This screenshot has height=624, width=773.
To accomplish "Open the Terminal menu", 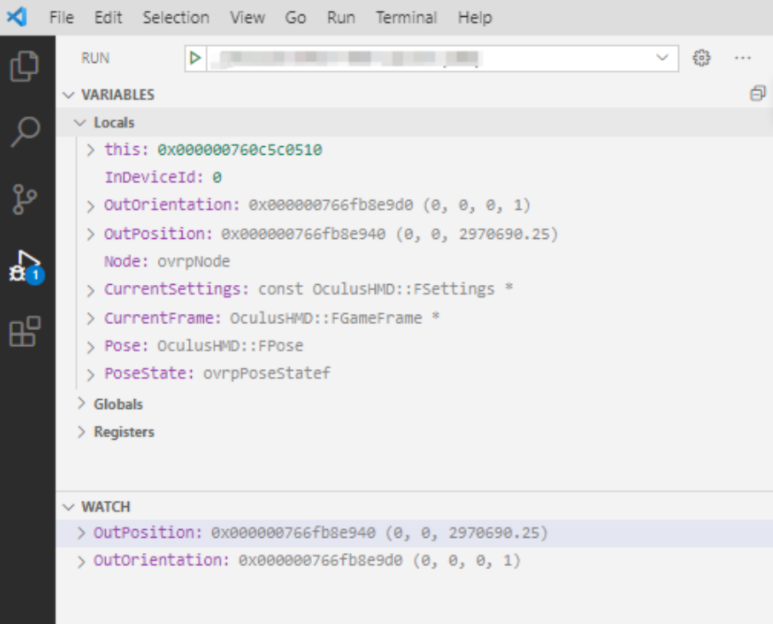I will click(406, 17).
